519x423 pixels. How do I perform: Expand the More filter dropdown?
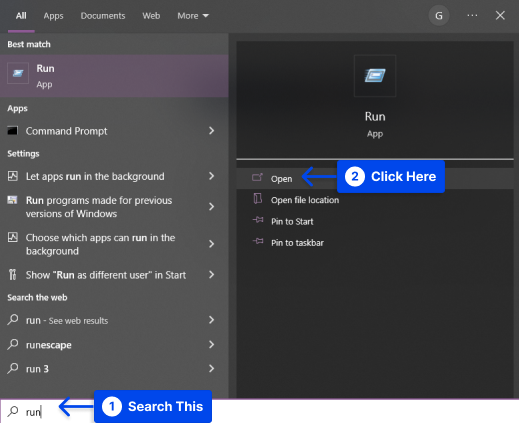click(x=193, y=16)
